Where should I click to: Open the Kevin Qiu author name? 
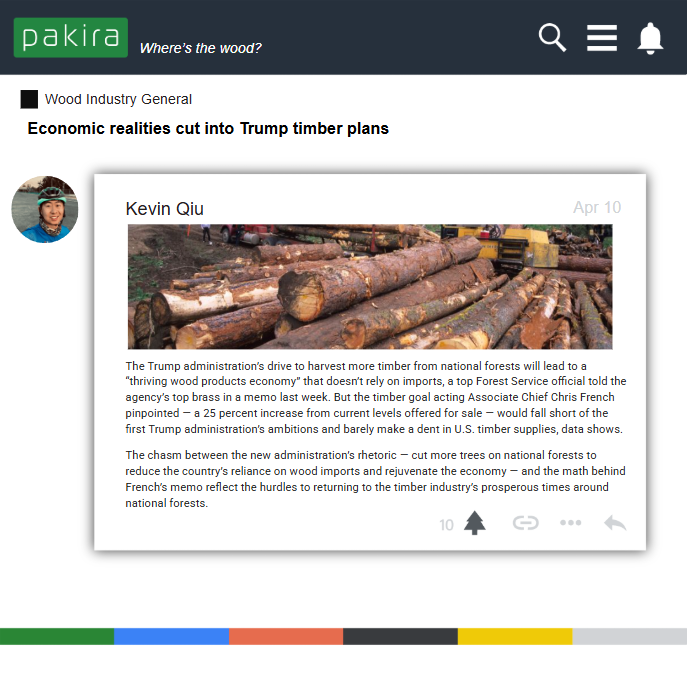click(x=164, y=209)
